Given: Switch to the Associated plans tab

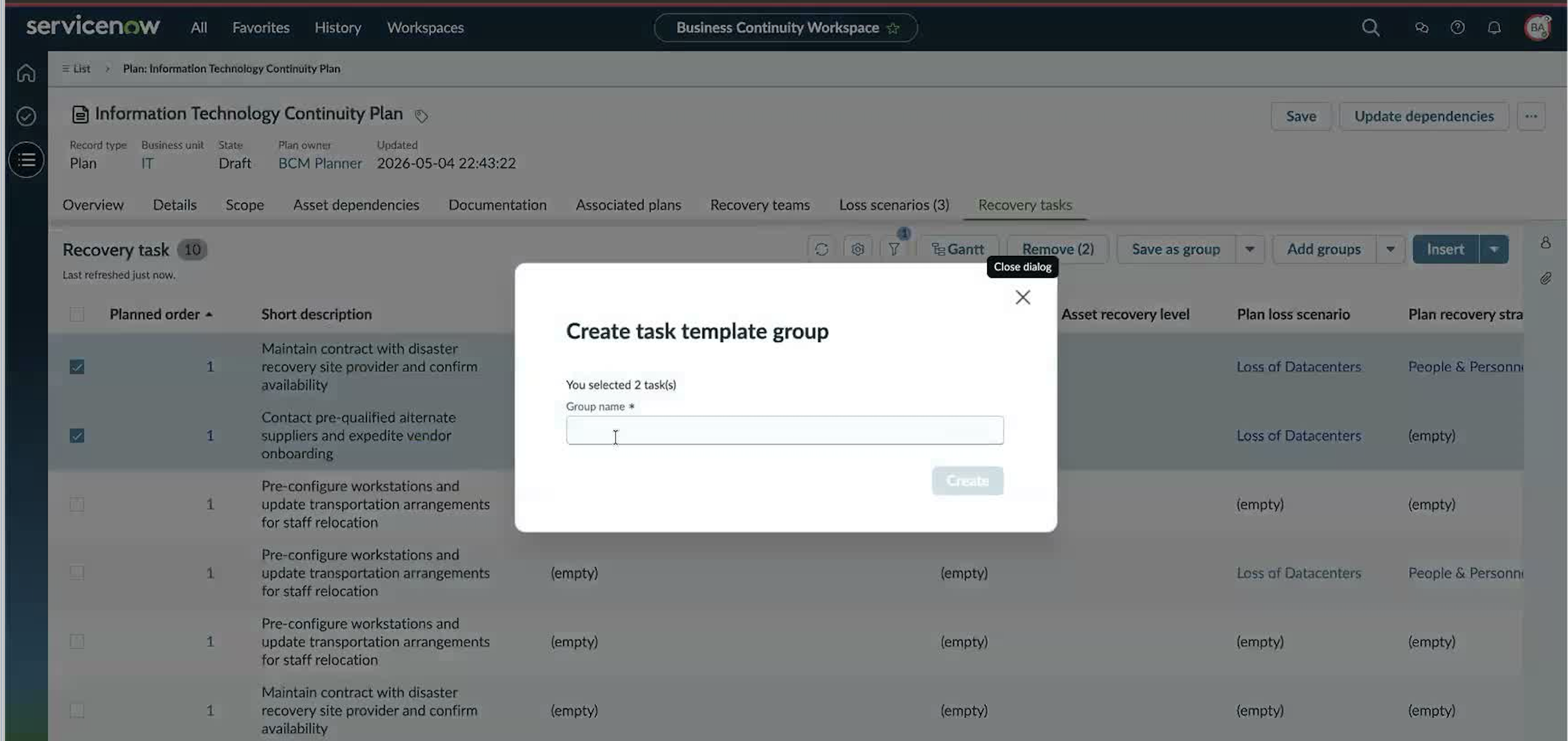Looking at the screenshot, I should coord(628,205).
